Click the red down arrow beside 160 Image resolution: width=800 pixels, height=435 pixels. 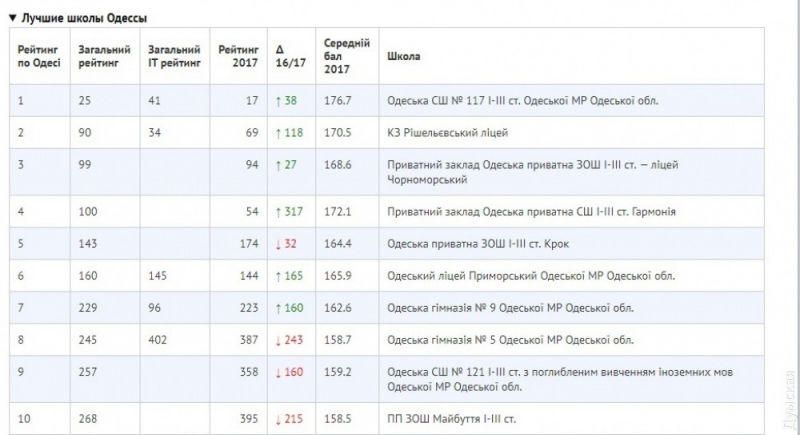pyautogui.click(x=278, y=372)
